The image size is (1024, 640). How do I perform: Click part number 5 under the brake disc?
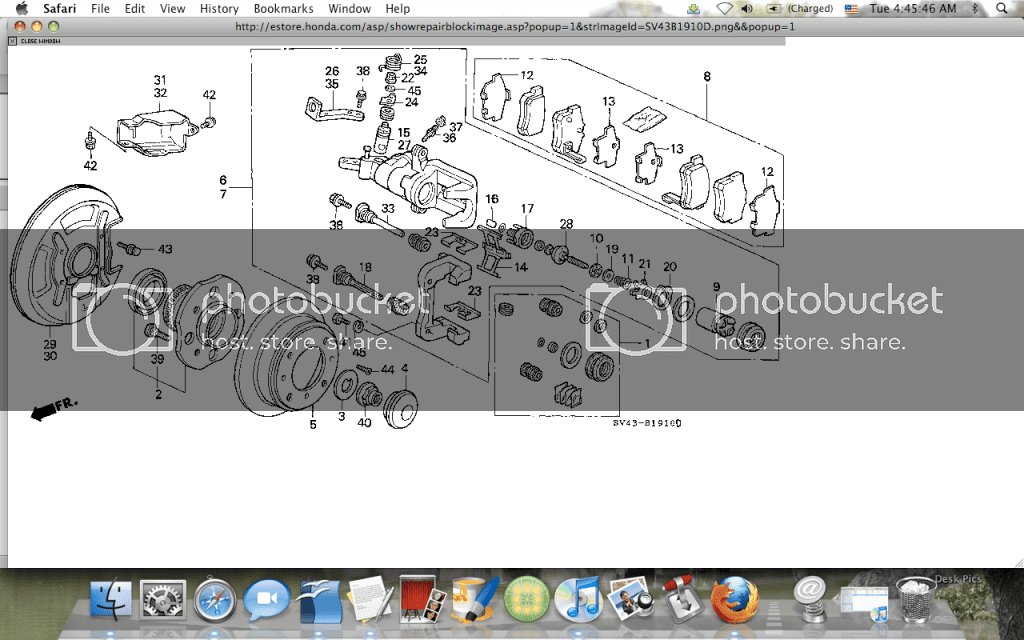[x=313, y=424]
